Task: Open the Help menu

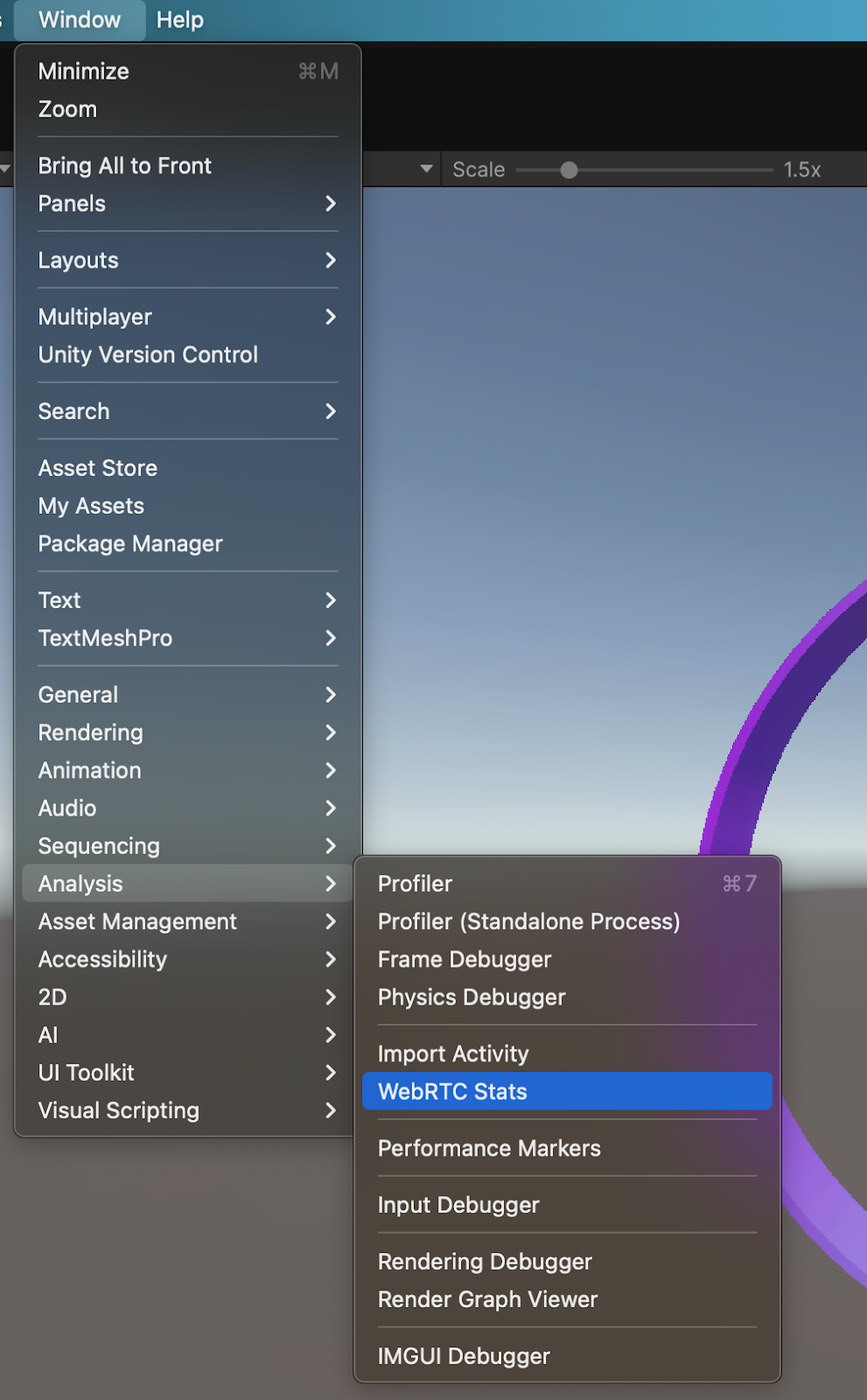Action: pos(179,20)
